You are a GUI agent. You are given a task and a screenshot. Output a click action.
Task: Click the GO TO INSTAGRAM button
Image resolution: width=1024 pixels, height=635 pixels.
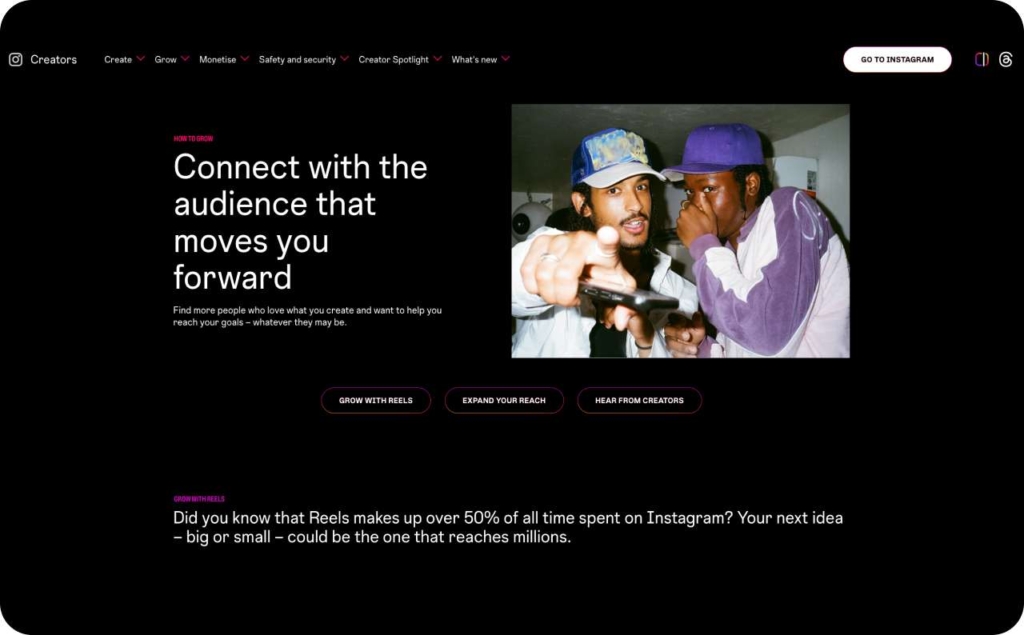pyautogui.click(x=897, y=59)
